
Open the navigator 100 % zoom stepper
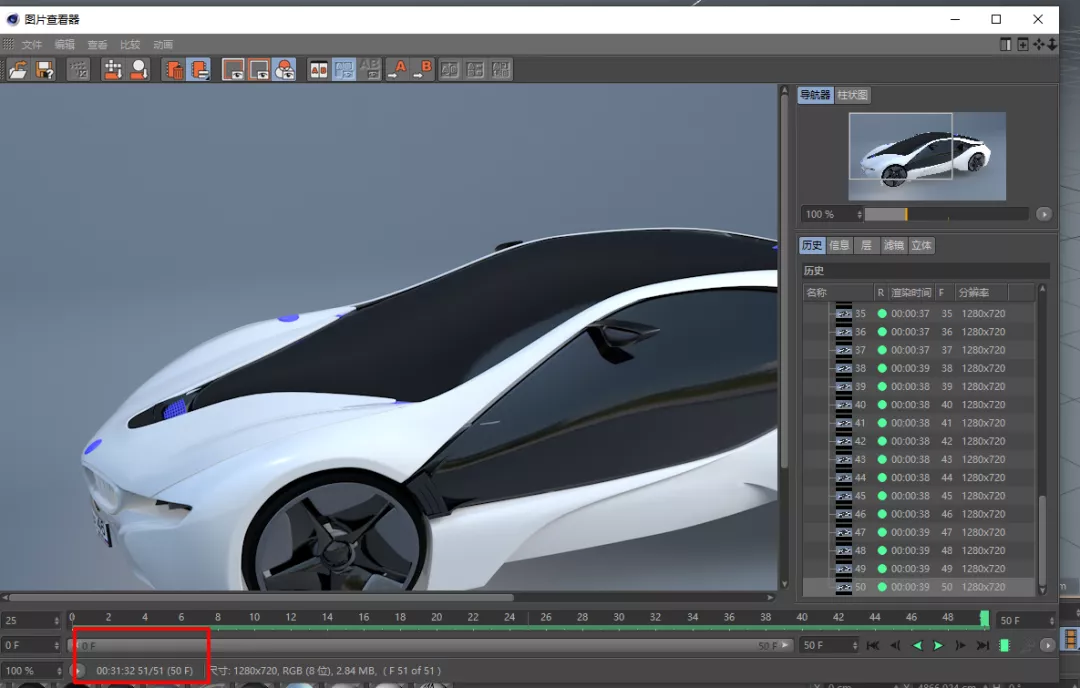(x=859, y=214)
